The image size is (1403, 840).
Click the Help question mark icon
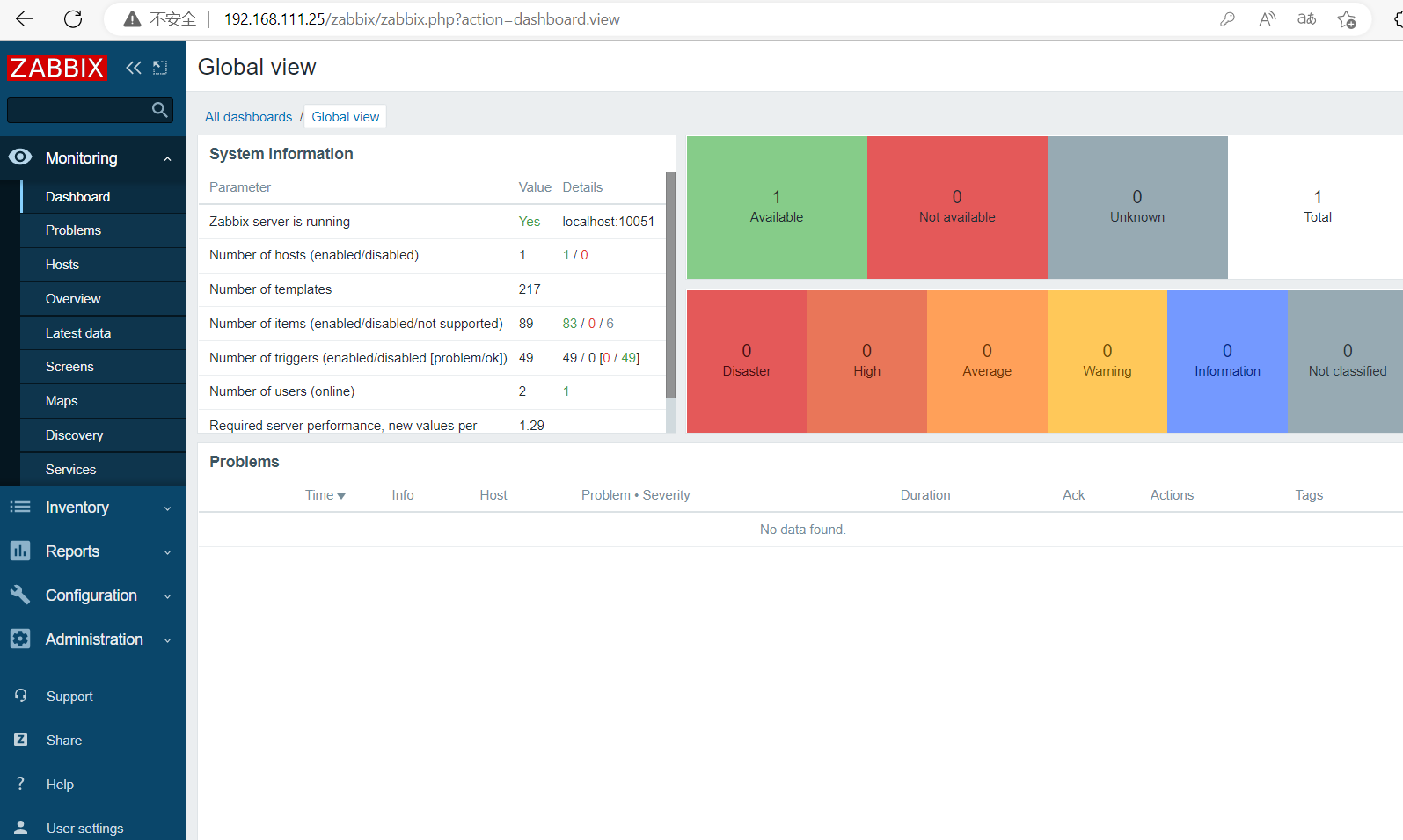tap(20, 784)
